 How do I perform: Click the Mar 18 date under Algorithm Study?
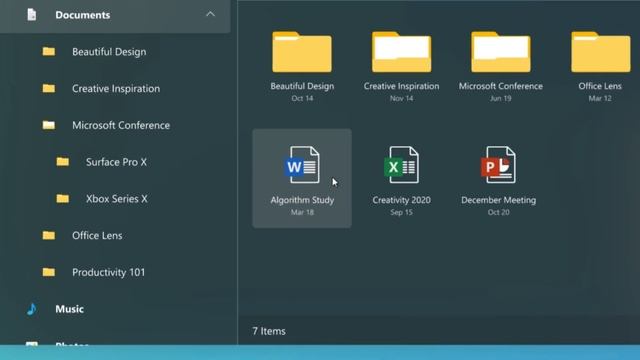(x=302, y=212)
